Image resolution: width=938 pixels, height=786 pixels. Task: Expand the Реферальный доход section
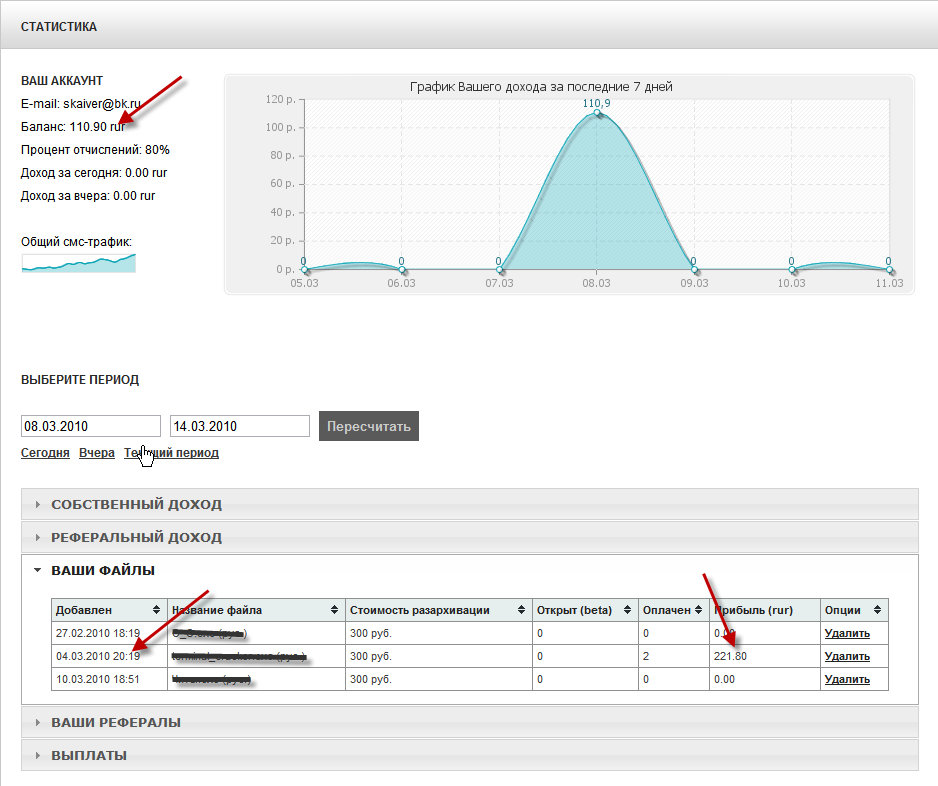(x=136, y=538)
